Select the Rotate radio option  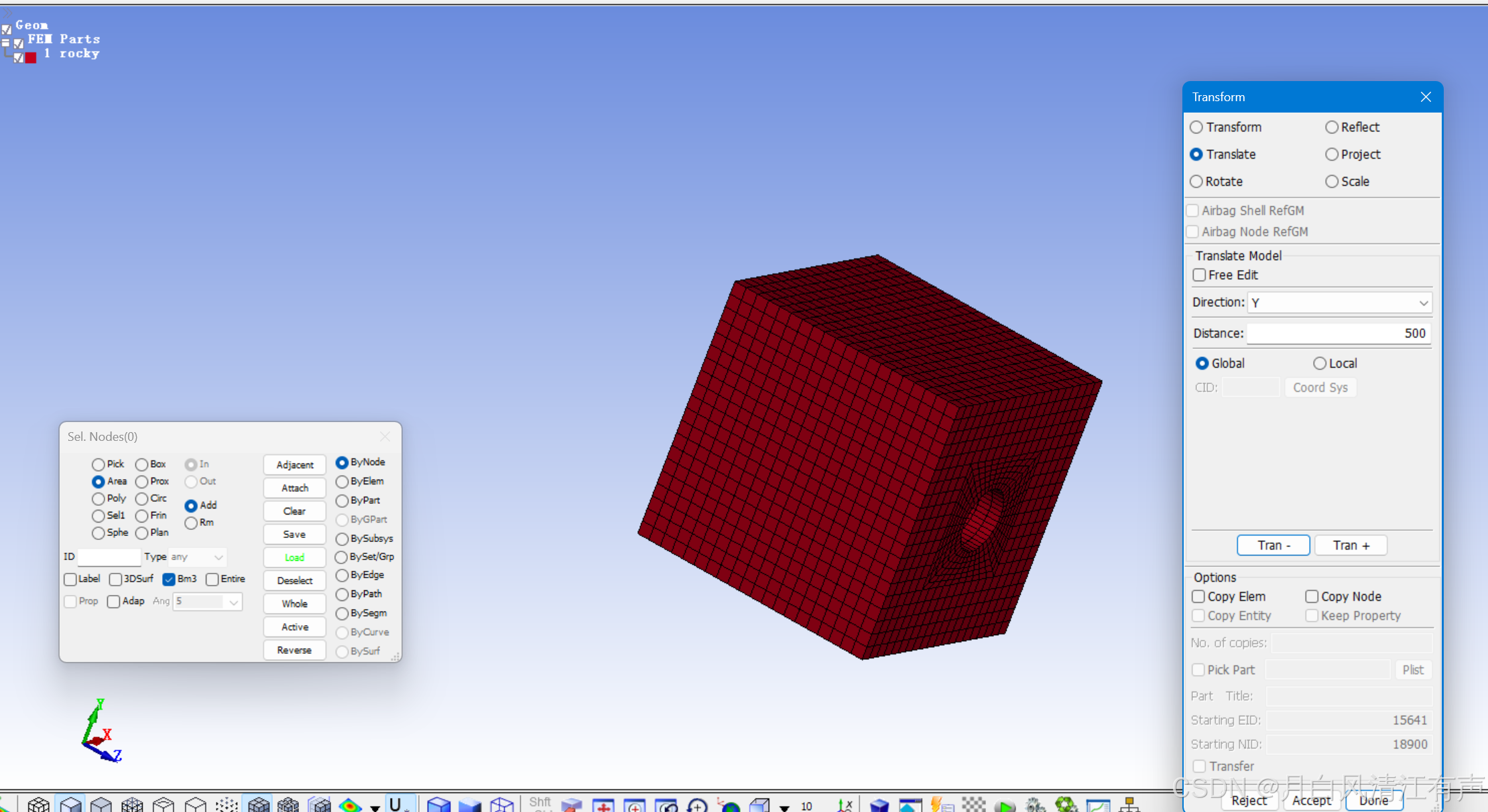pos(1196,182)
